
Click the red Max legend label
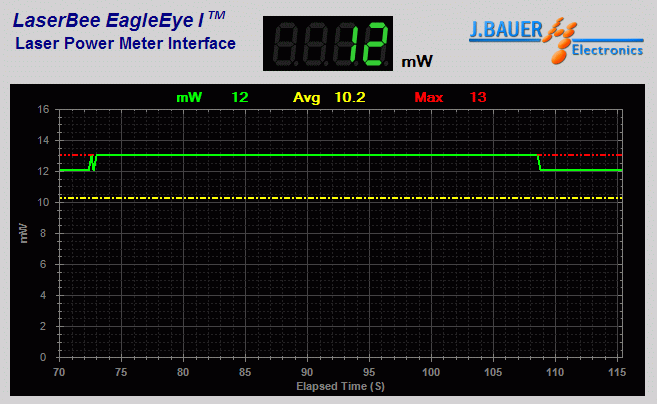coord(428,97)
